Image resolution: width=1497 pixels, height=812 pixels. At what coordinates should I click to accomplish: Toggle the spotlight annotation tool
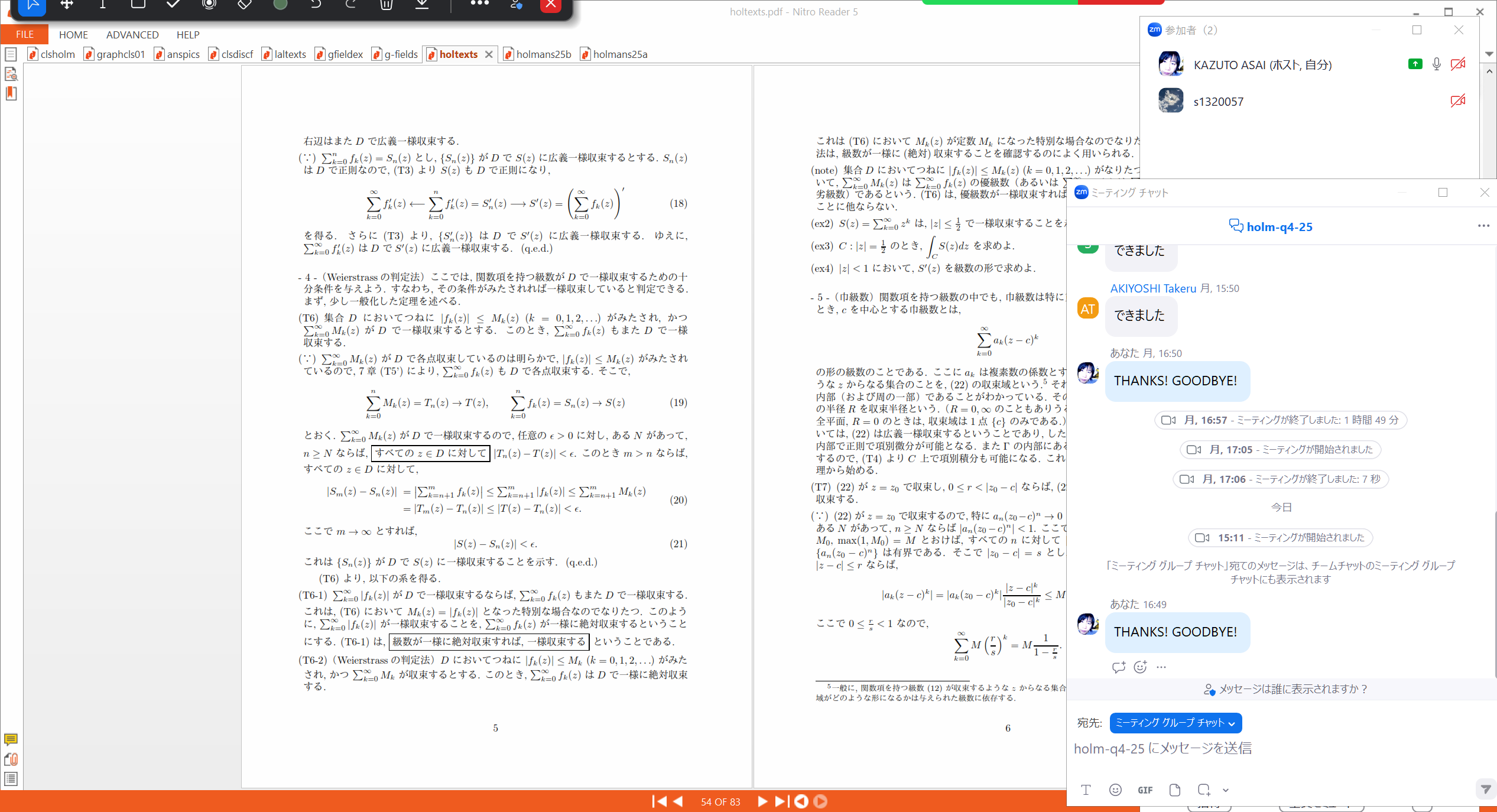tap(209, 5)
